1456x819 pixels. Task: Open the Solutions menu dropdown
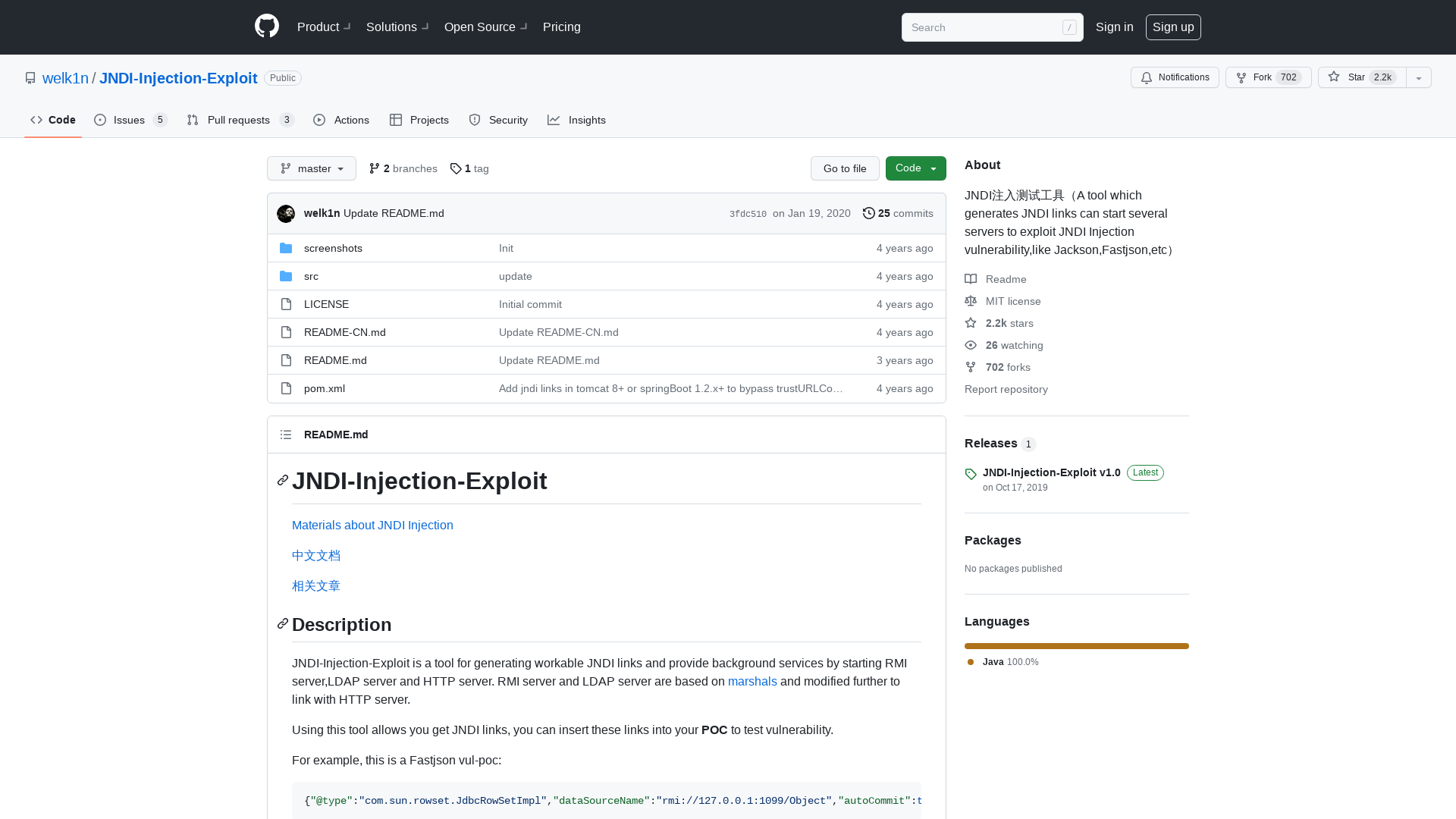(397, 27)
